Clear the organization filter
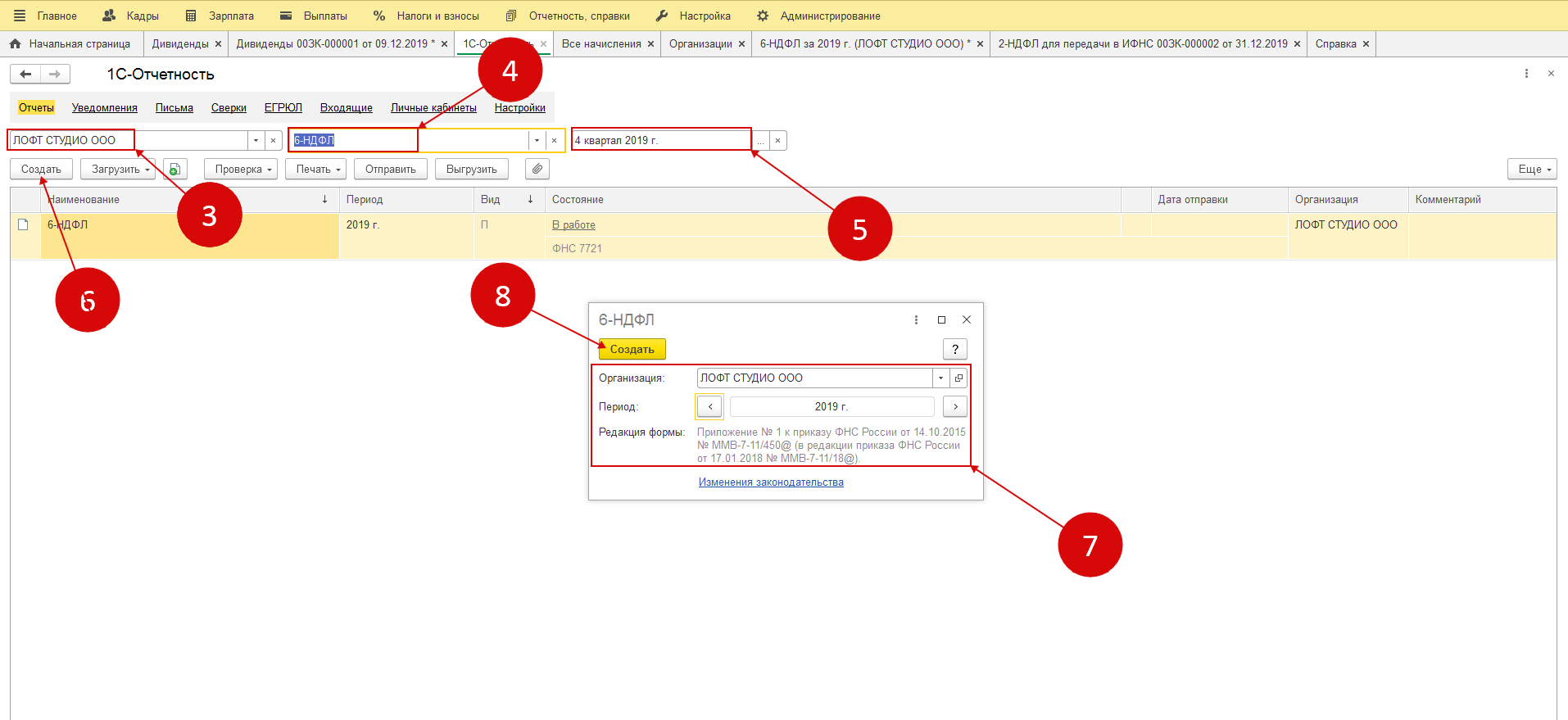The height and width of the screenshot is (720, 1568). point(274,140)
